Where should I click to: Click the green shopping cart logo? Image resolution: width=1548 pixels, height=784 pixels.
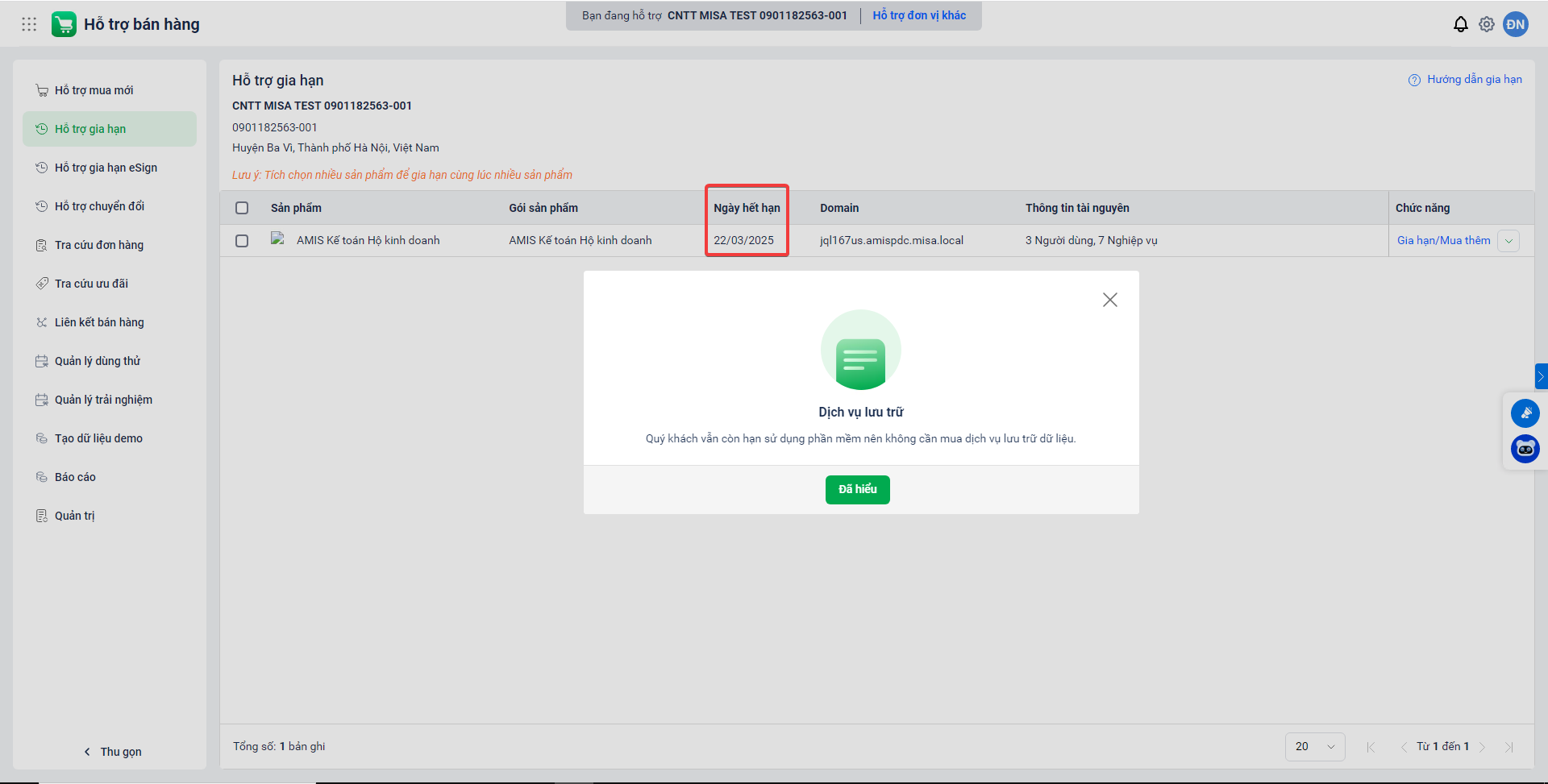[x=64, y=24]
